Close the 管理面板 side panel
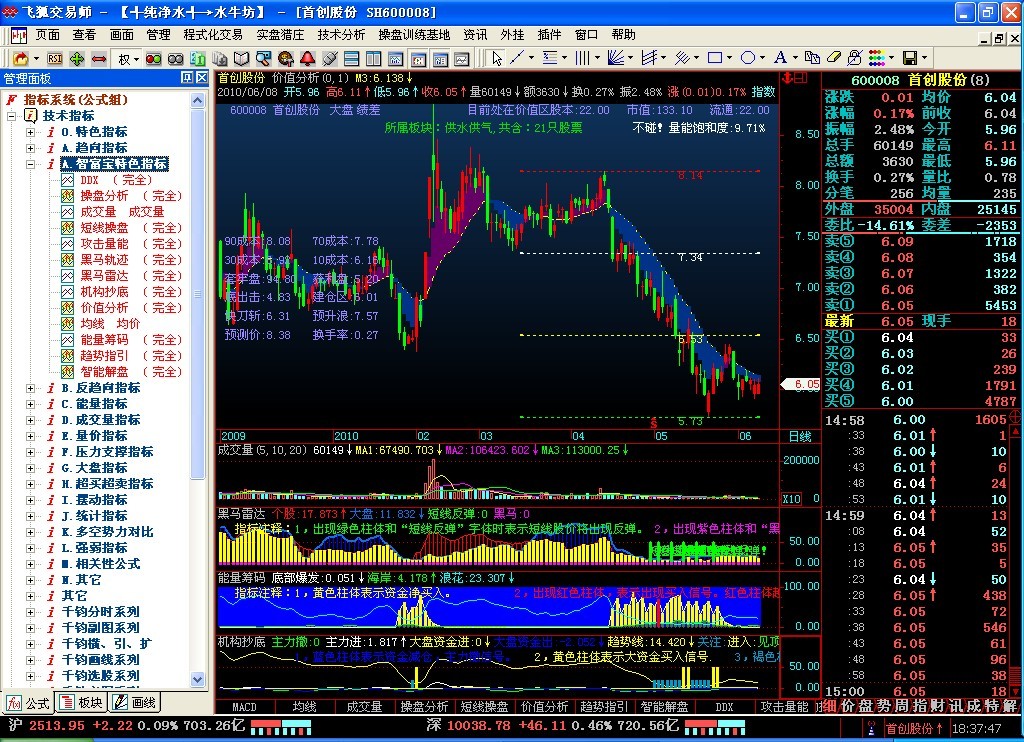Screen dimensions: 1024x742 point(202,78)
